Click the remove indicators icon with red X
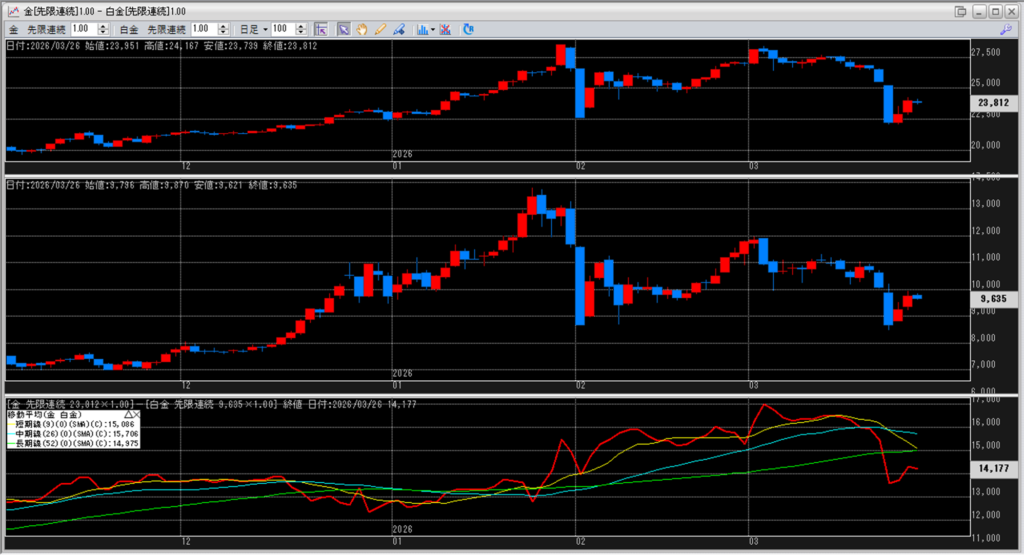The height and width of the screenshot is (555, 1024). pyautogui.click(x=445, y=29)
